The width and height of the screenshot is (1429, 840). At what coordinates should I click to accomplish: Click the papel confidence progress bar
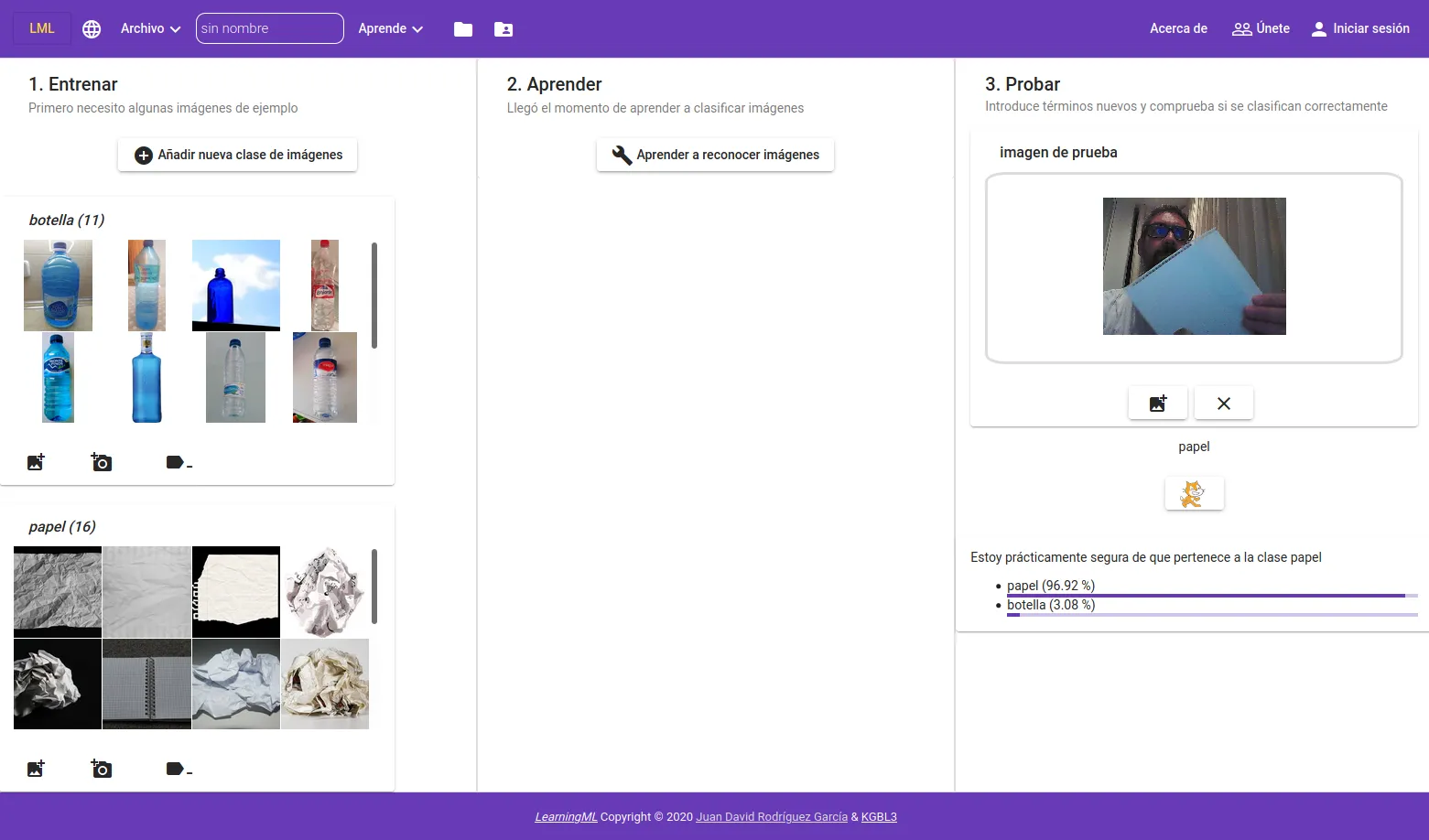tap(1212, 596)
